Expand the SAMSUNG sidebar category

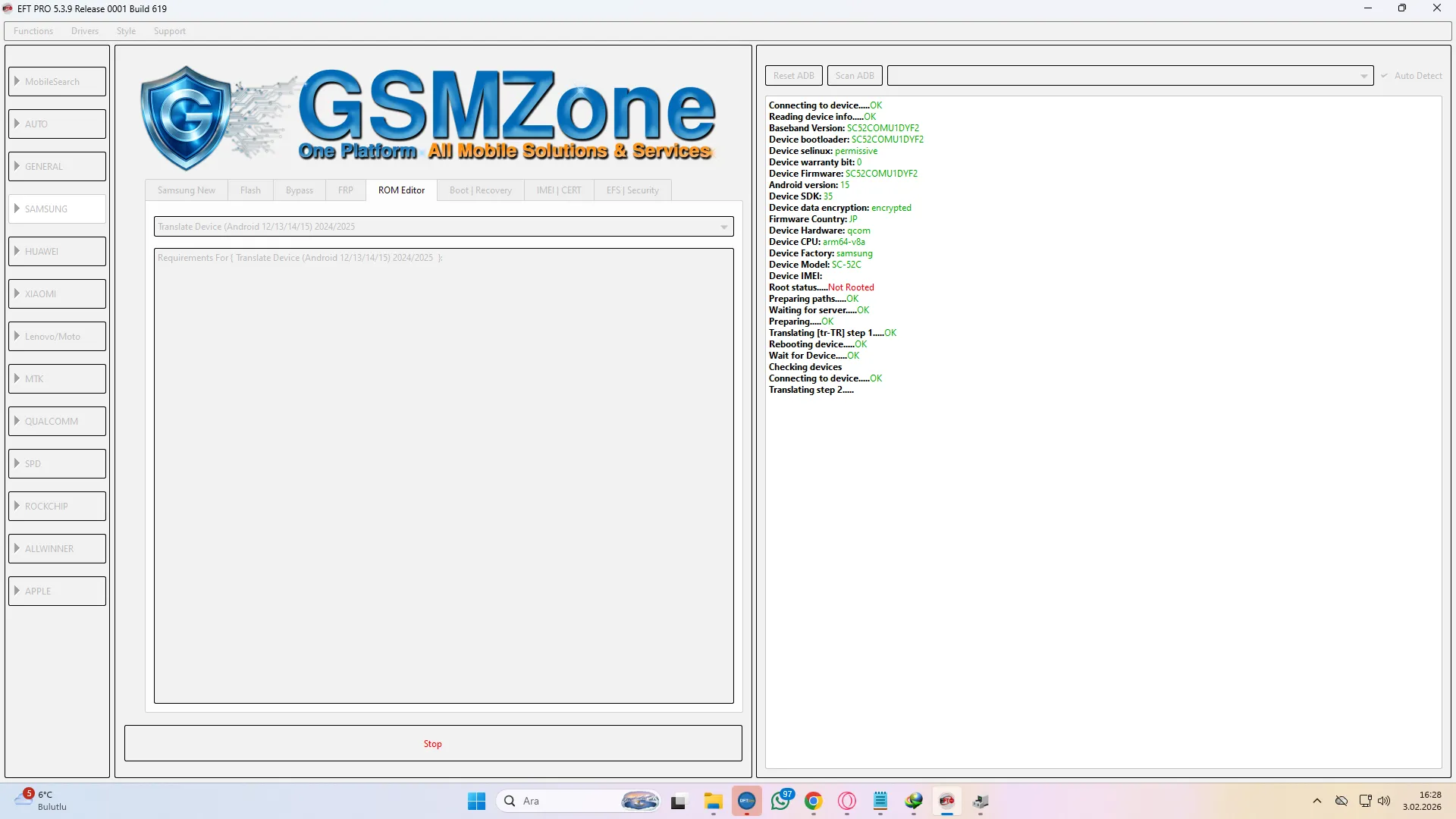(58, 209)
